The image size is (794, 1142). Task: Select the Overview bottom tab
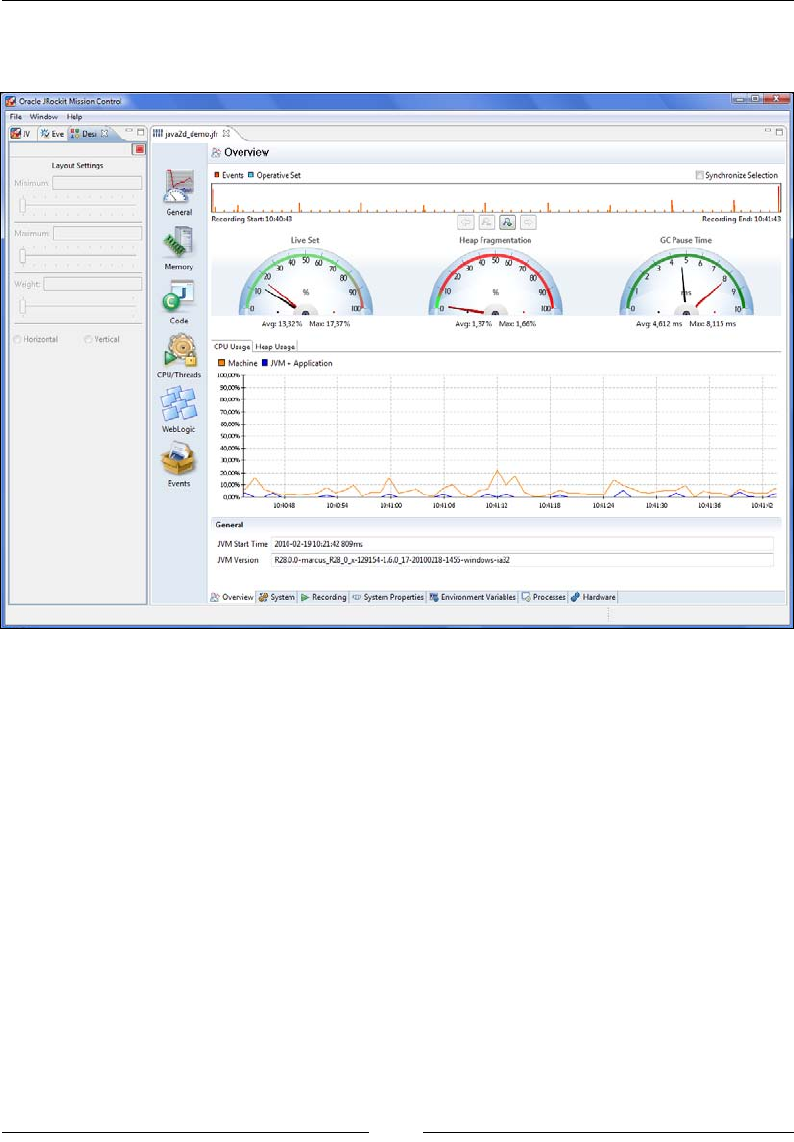pyautogui.click(x=232, y=597)
